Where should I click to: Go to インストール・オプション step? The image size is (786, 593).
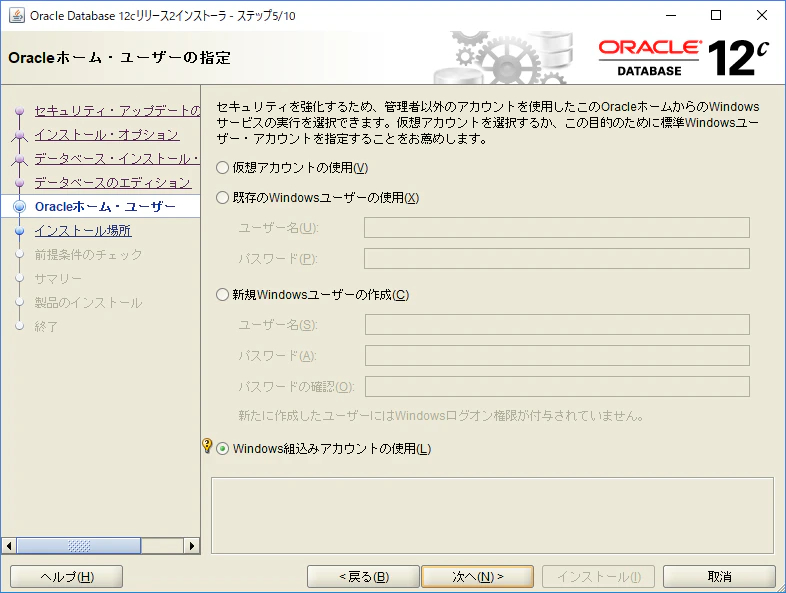click(x=107, y=134)
